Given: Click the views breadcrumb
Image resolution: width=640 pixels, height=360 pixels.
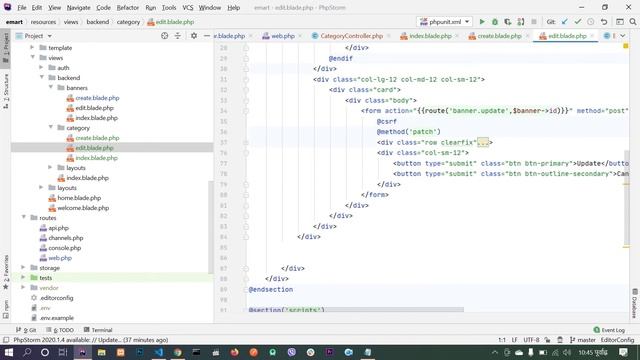Looking at the screenshot, I should click(71, 22).
